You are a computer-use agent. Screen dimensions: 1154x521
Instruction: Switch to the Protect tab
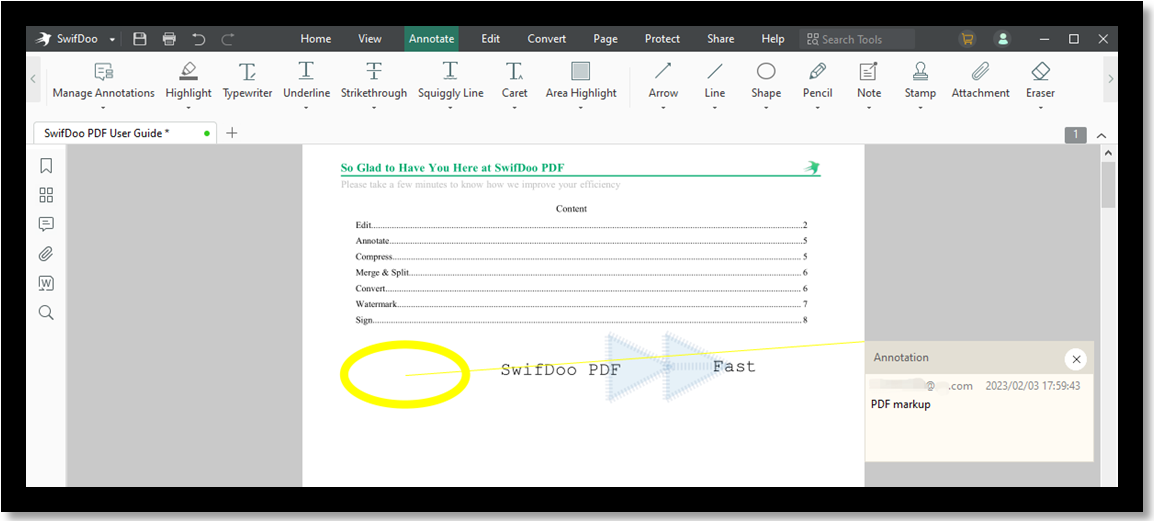point(662,39)
